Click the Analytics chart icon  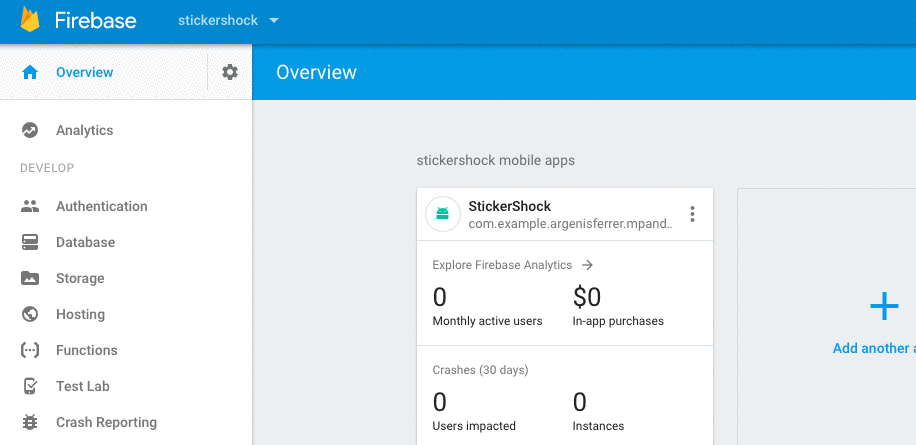click(x=30, y=130)
